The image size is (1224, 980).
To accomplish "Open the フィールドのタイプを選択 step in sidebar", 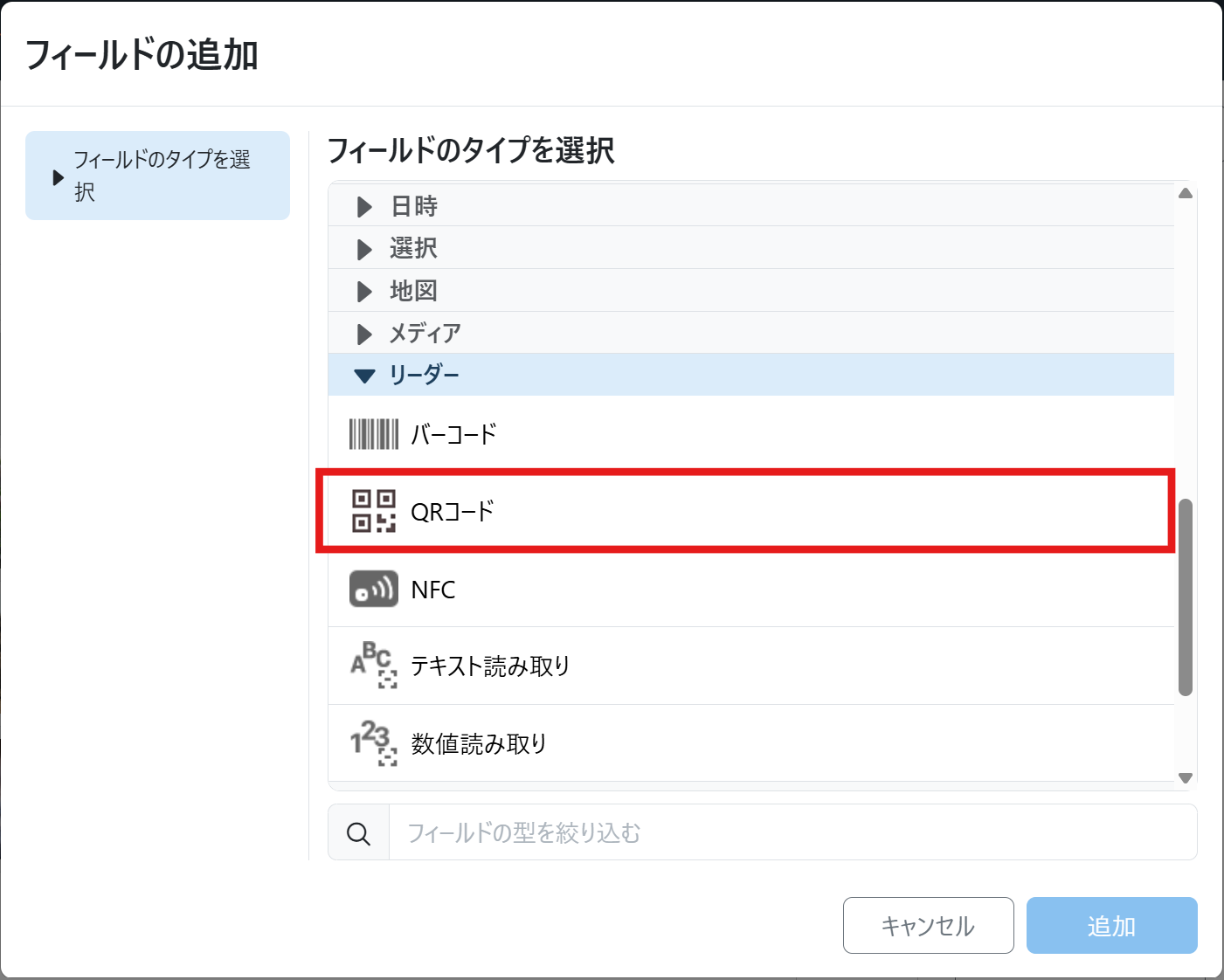I will pyautogui.click(x=158, y=176).
